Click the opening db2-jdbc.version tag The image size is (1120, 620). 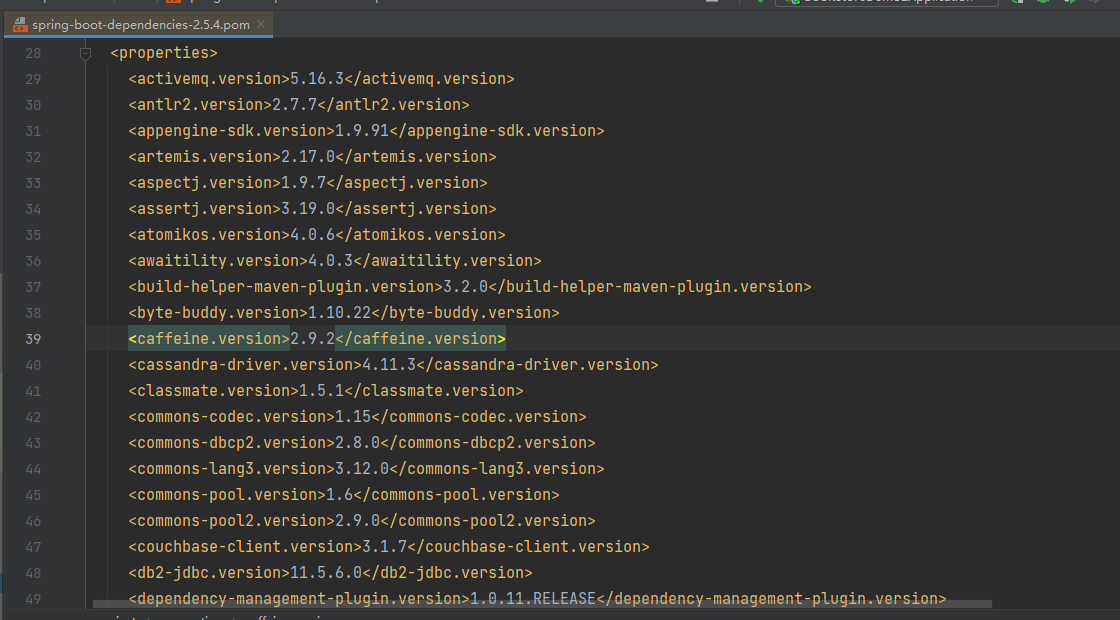tap(209, 573)
